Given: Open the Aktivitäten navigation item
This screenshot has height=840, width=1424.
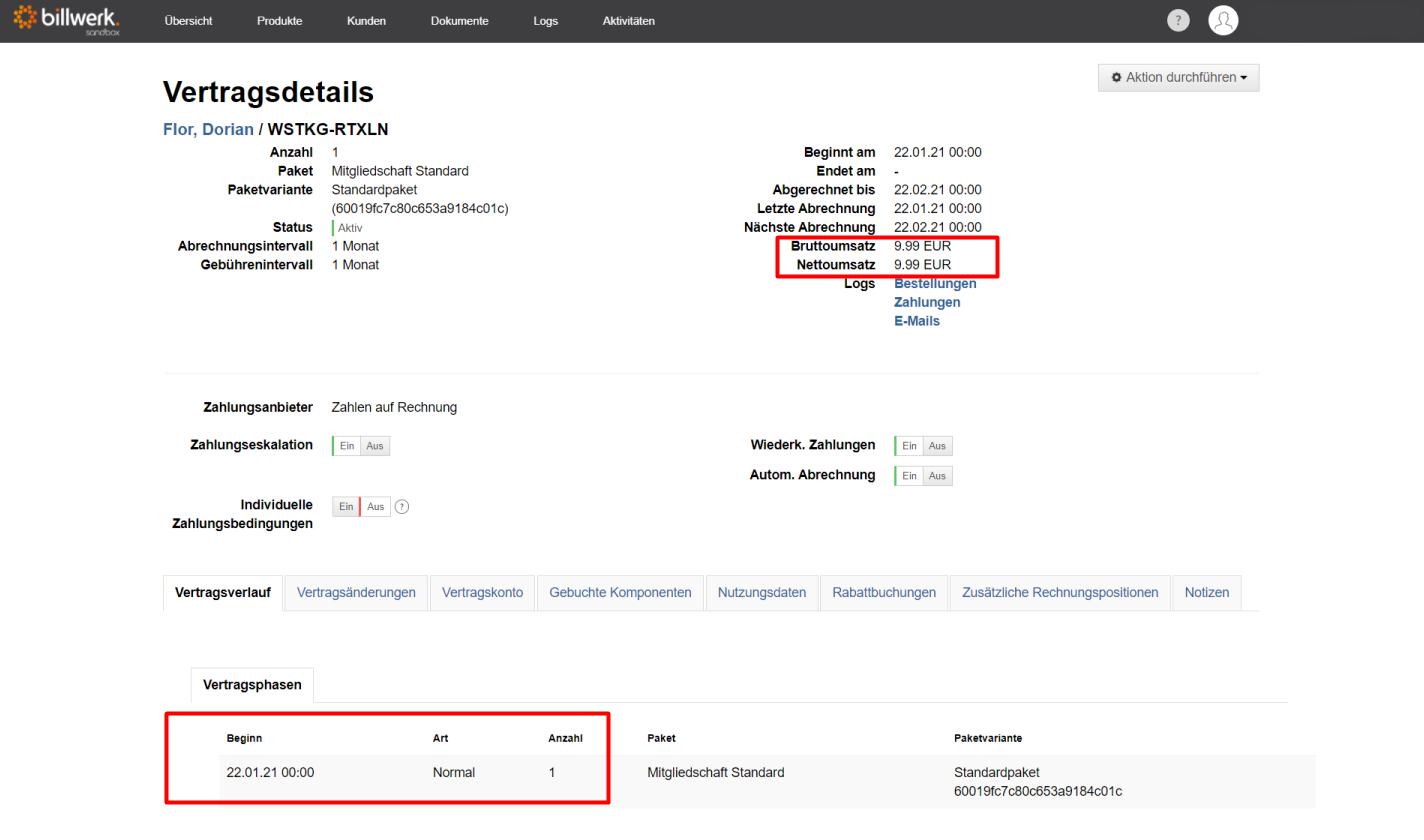Looking at the screenshot, I should pyautogui.click(x=629, y=21).
